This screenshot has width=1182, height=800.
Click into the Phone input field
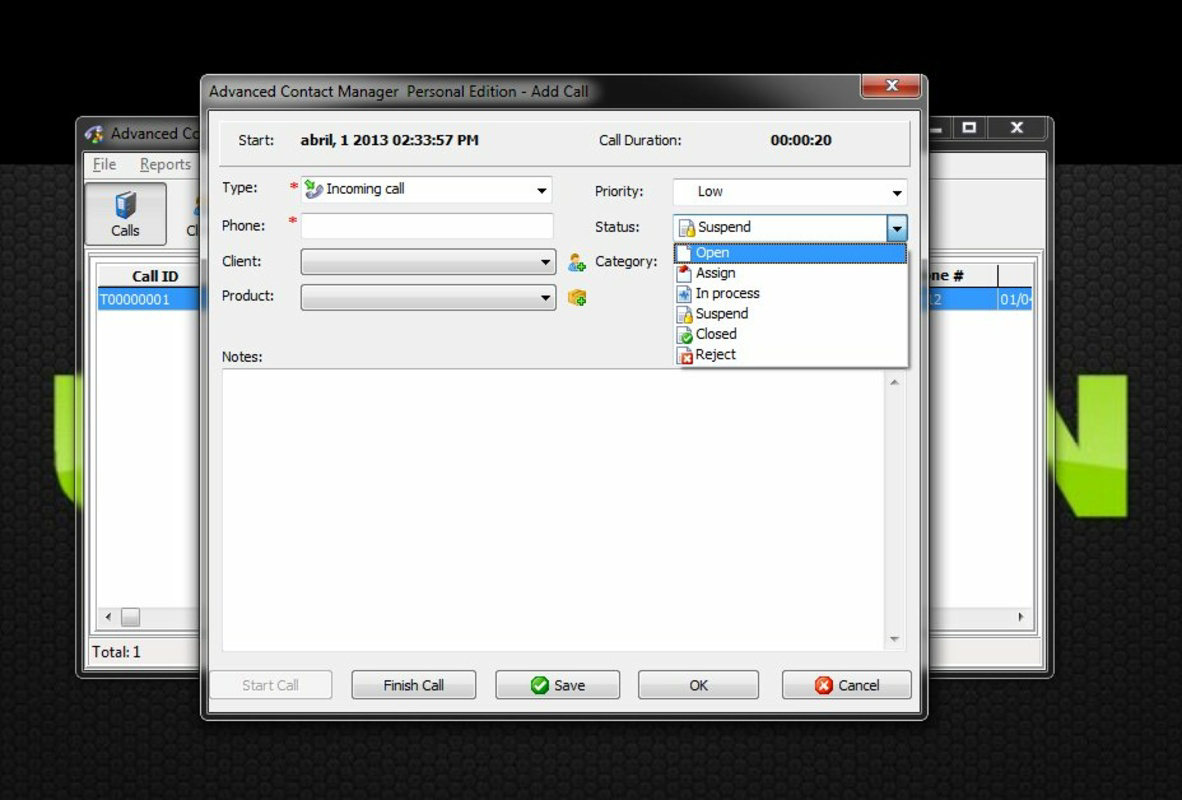click(427, 226)
